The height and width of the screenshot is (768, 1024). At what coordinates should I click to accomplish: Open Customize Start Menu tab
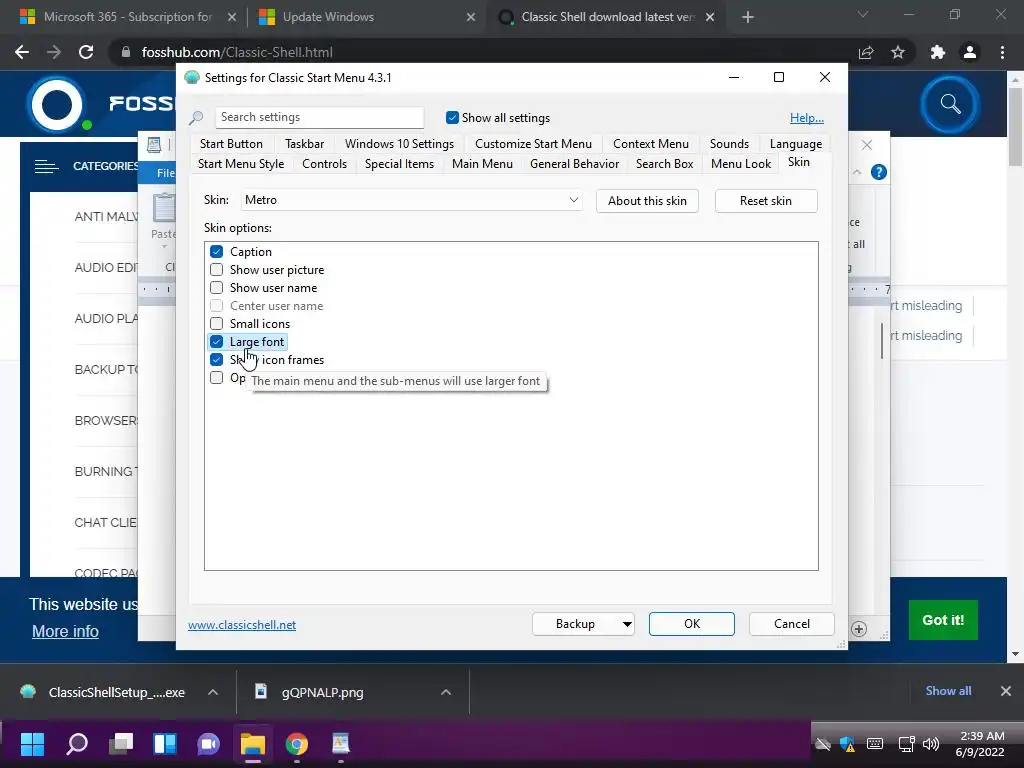tap(533, 144)
